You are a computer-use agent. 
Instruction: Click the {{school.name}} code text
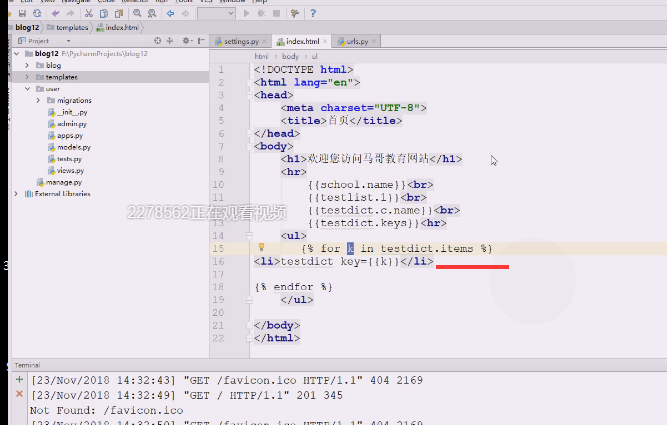click(357, 185)
